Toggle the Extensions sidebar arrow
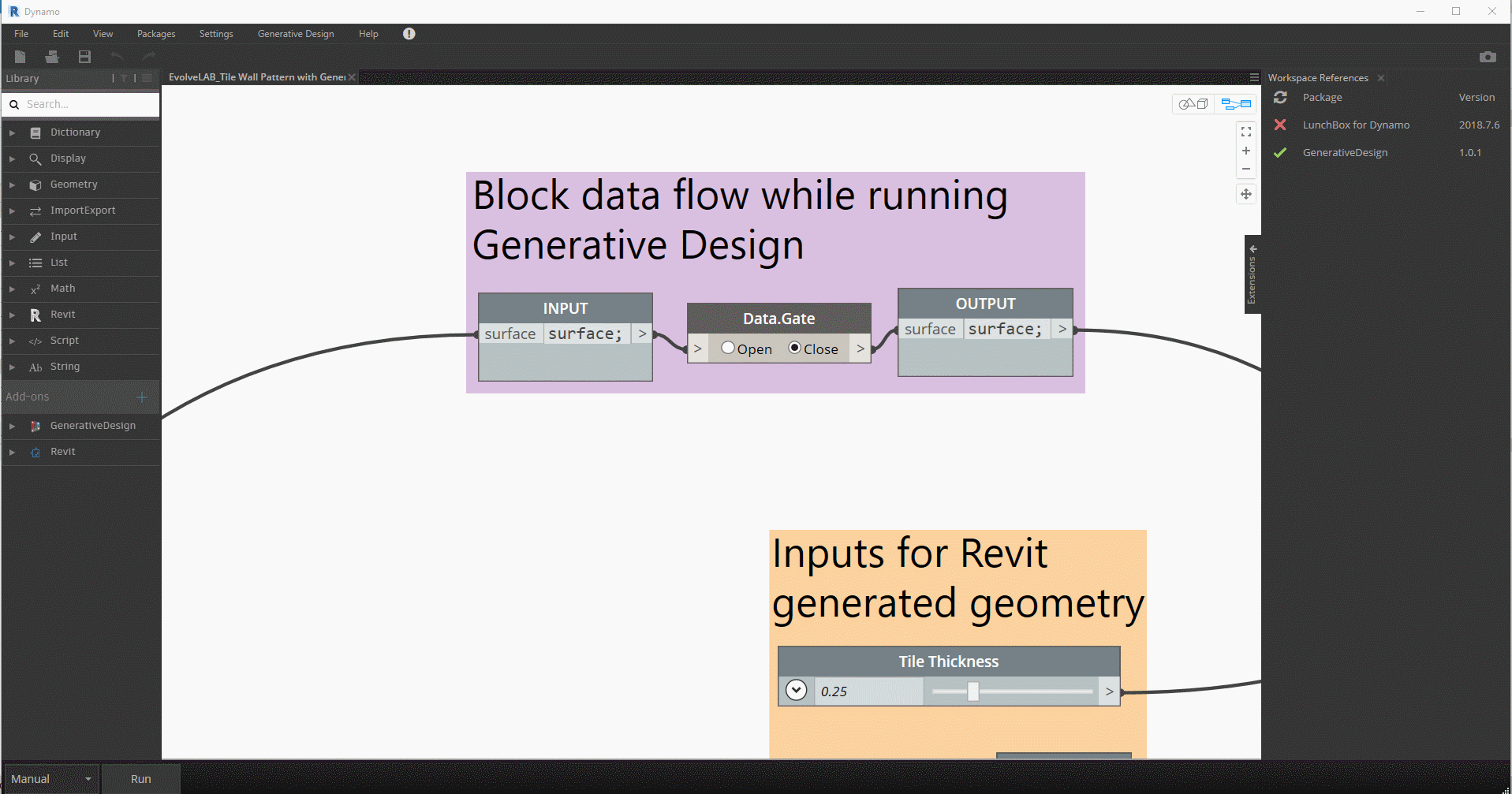 [x=1253, y=248]
